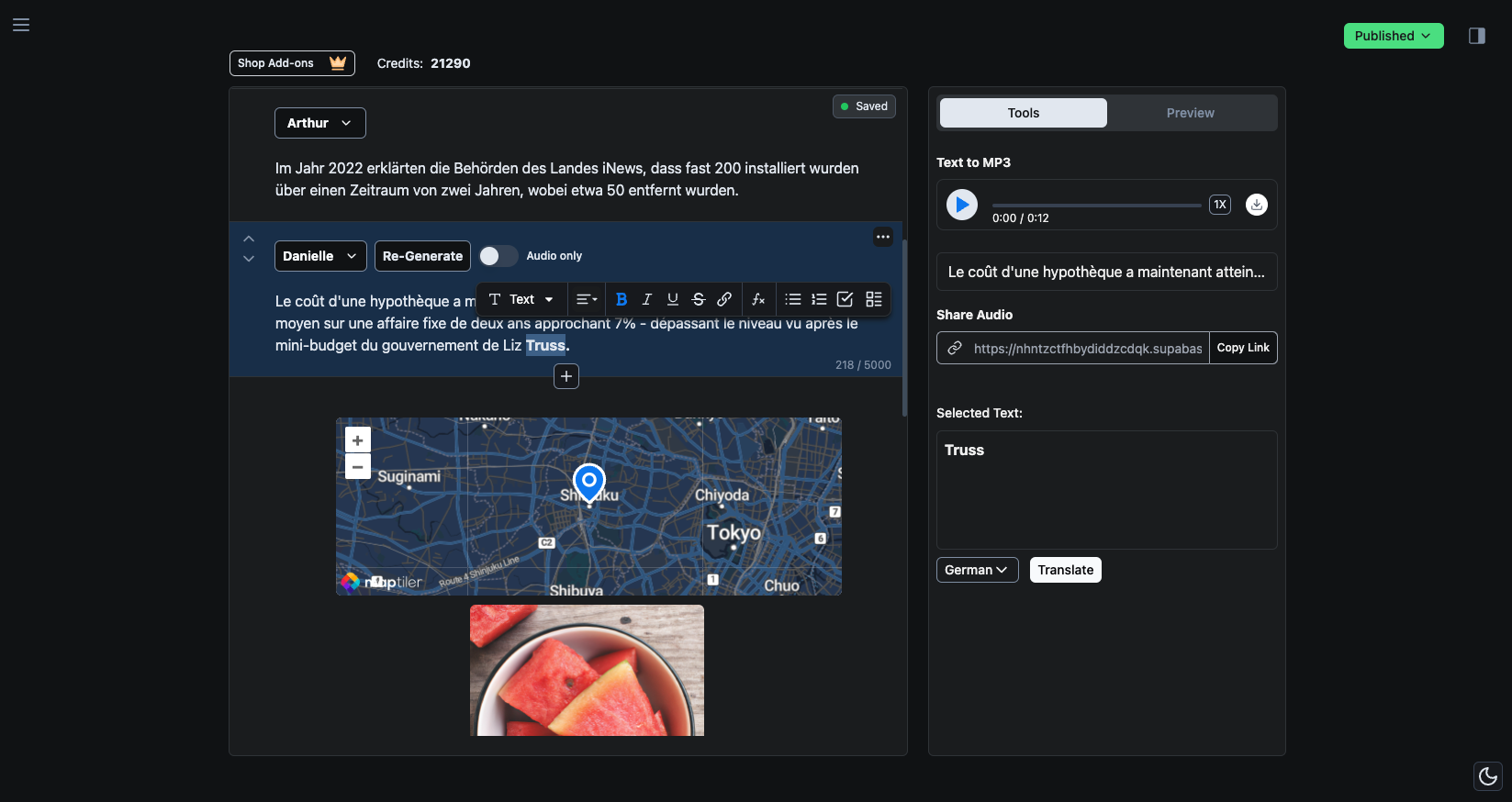
Task: Clear formatting with fx icon
Action: click(x=758, y=299)
